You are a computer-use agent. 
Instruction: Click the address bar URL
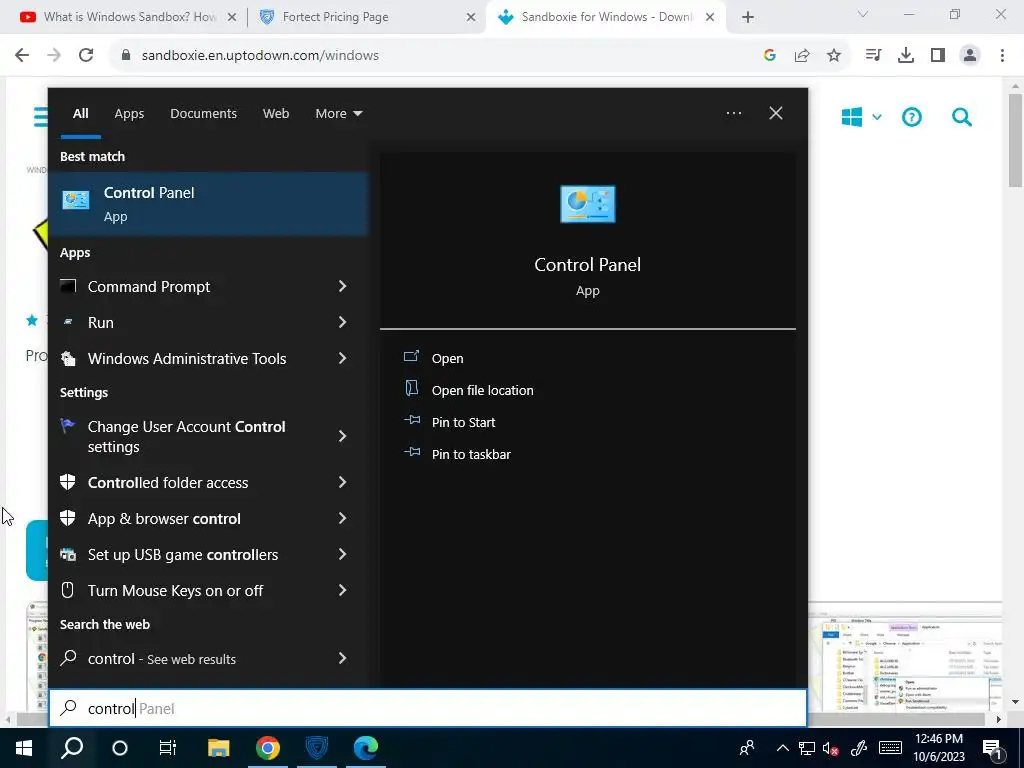tap(260, 56)
